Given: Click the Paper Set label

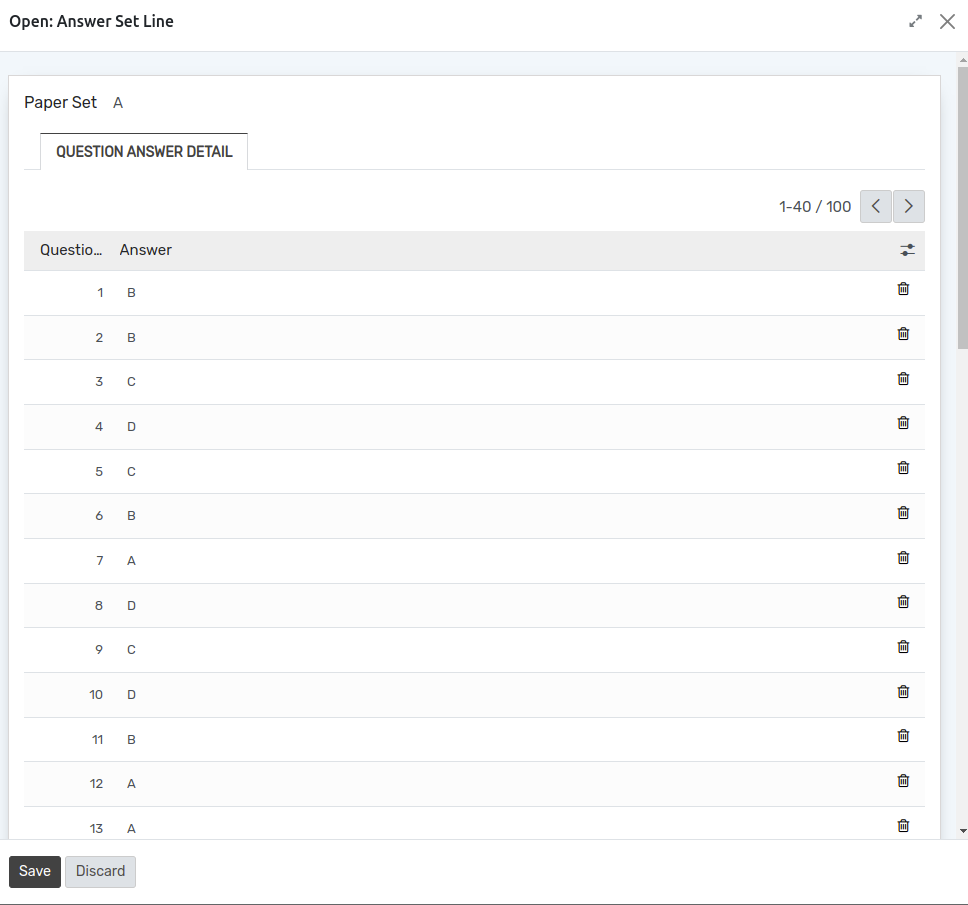Looking at the screenshot, I should 60,102.
